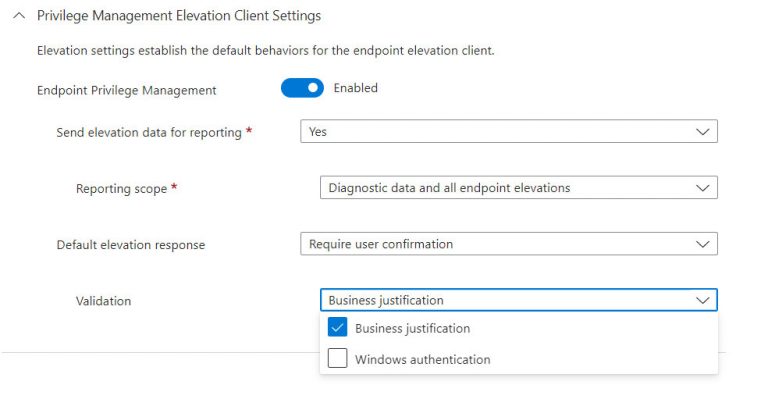Click the chevron arrow on Send elevation data field
The image size is (768, 406).
pos(703,131)
